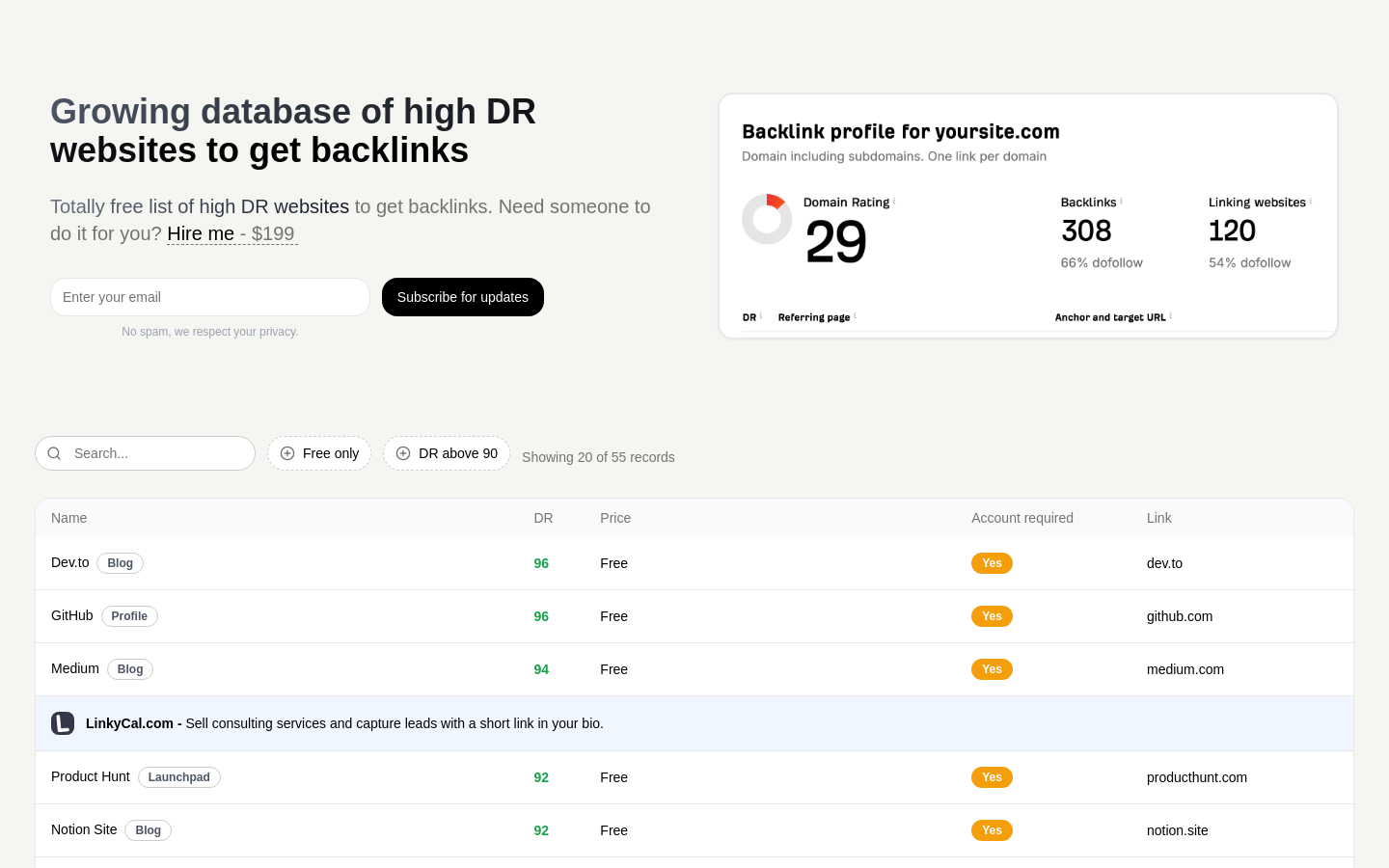
Task: Toggle the Free only filter
Action: [319, 453]
